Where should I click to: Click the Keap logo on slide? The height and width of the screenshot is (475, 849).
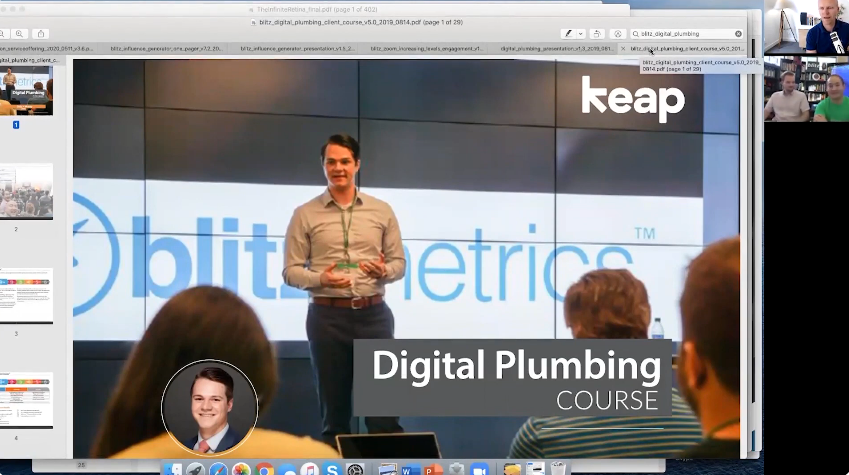(633, 99)
